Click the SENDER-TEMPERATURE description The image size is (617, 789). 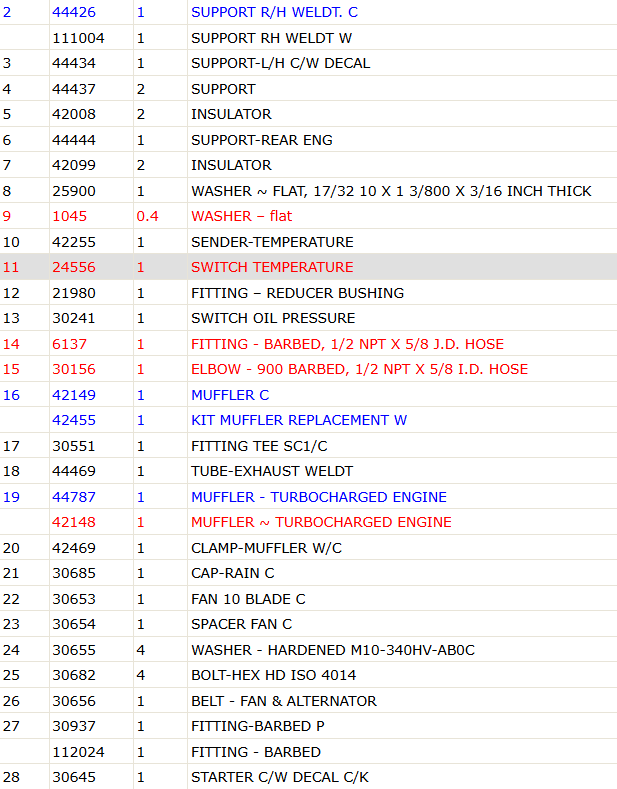point(272,242)
